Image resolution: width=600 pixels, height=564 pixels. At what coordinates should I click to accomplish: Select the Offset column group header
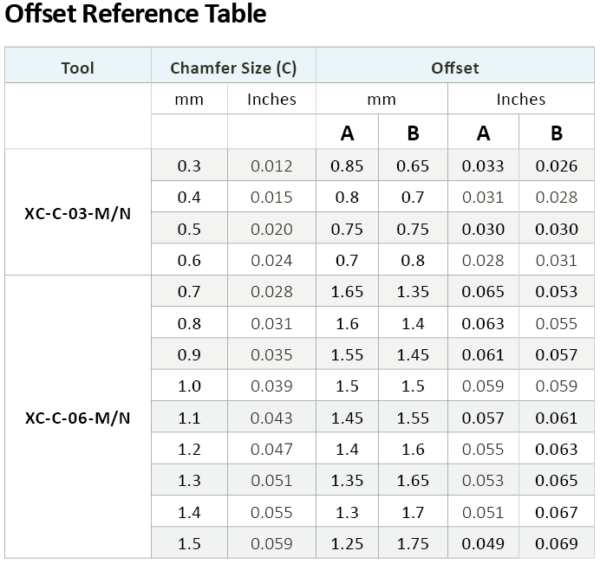(455, 69)
